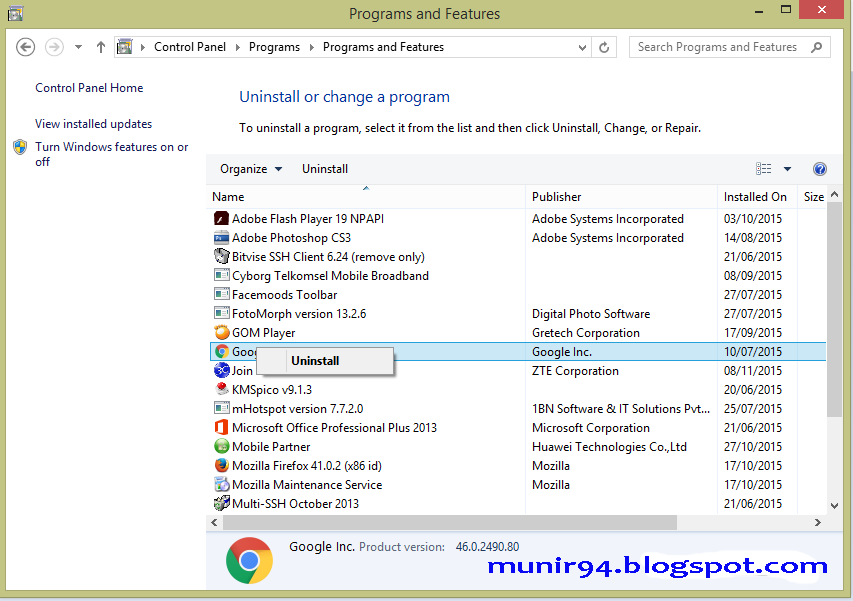The height and width of the screenshot is (601, 853).
Task: Click the large Chrome logo in details pane
Action: point(250,561)
